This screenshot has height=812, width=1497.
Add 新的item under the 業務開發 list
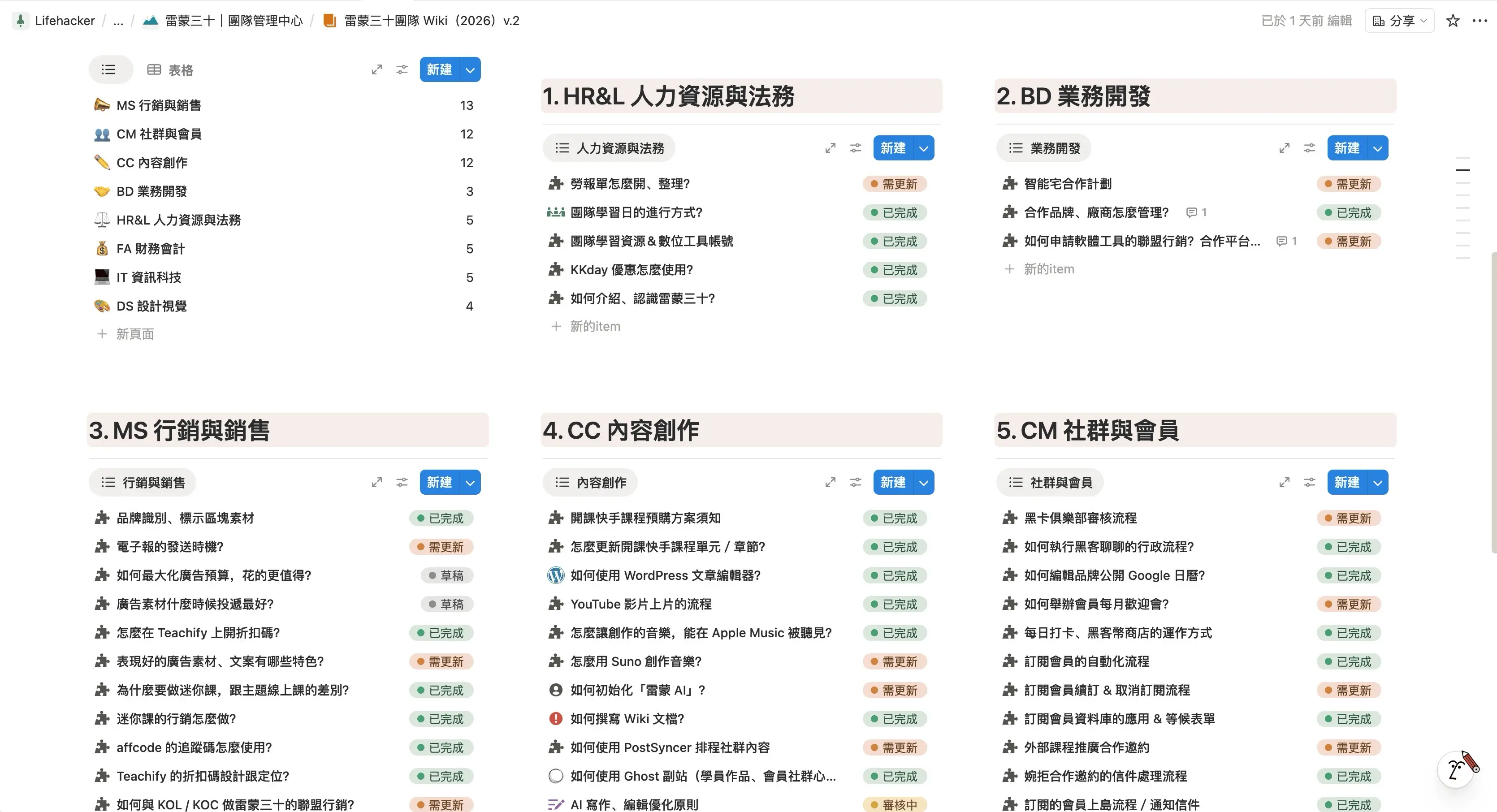(x=1048, y=269)
